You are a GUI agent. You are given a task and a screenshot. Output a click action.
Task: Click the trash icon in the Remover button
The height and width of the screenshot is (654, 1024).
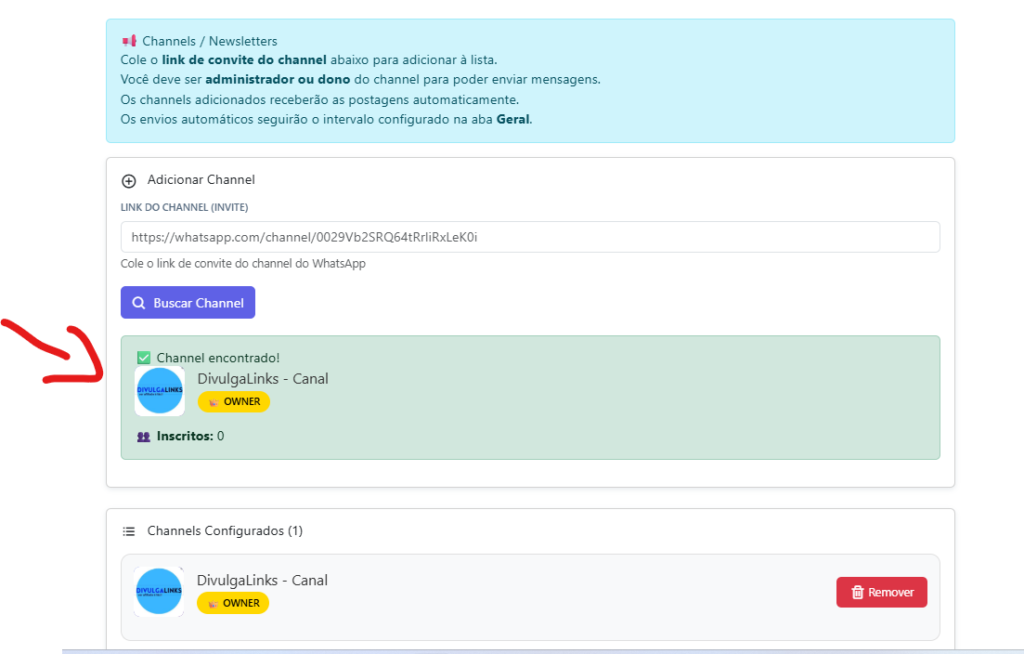tap(857, 593)
